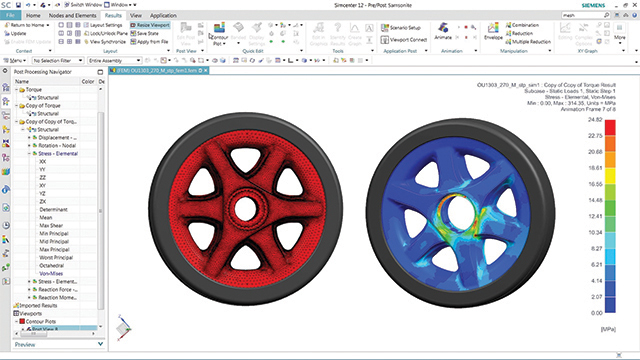Viewport: 640px width, 360px height.
Task: Open the No Selection Filter dropdown
Action: [58, 60]
